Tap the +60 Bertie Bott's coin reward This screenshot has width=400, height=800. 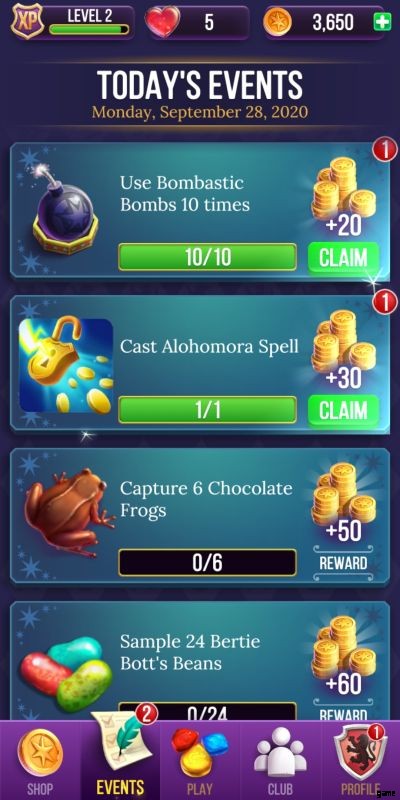point(343,655)
